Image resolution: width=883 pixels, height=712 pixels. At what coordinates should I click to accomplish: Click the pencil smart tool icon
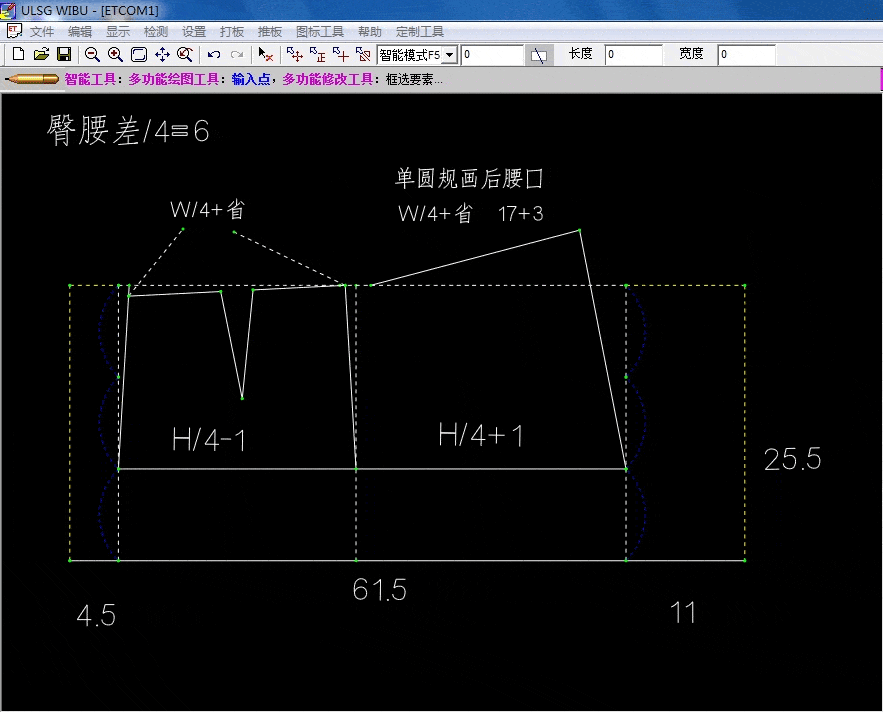click(31, 79)
